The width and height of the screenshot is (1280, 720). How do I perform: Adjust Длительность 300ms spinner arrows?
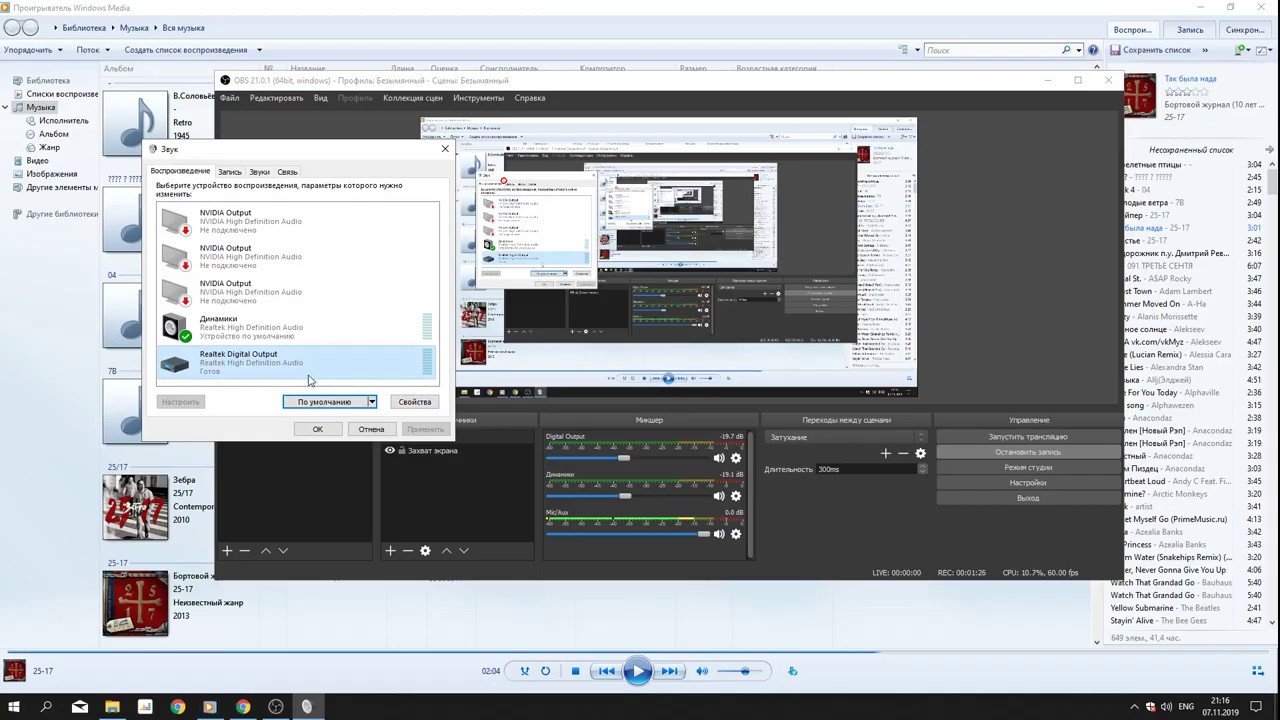tap(922, 469)
